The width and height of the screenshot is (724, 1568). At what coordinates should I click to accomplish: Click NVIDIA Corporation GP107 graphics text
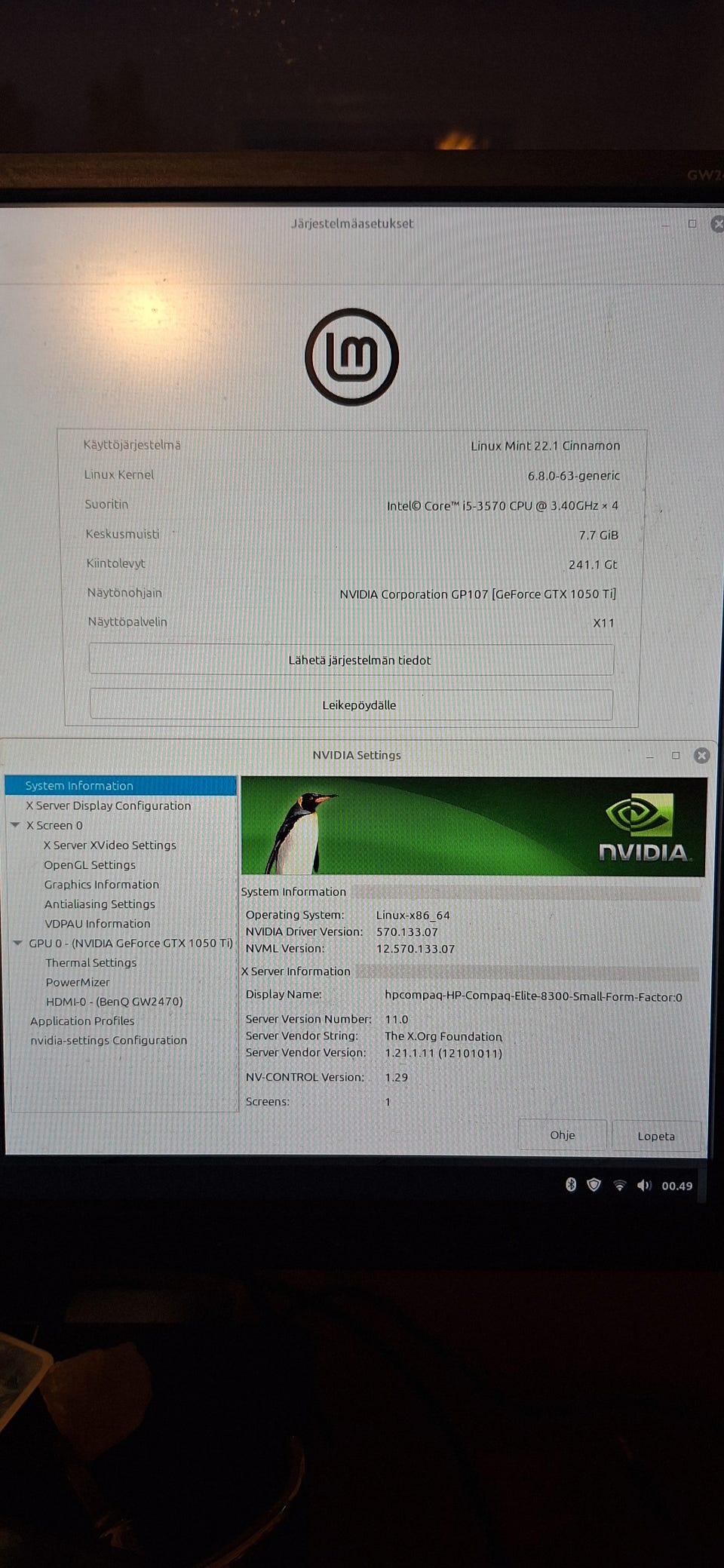[478, 594]
